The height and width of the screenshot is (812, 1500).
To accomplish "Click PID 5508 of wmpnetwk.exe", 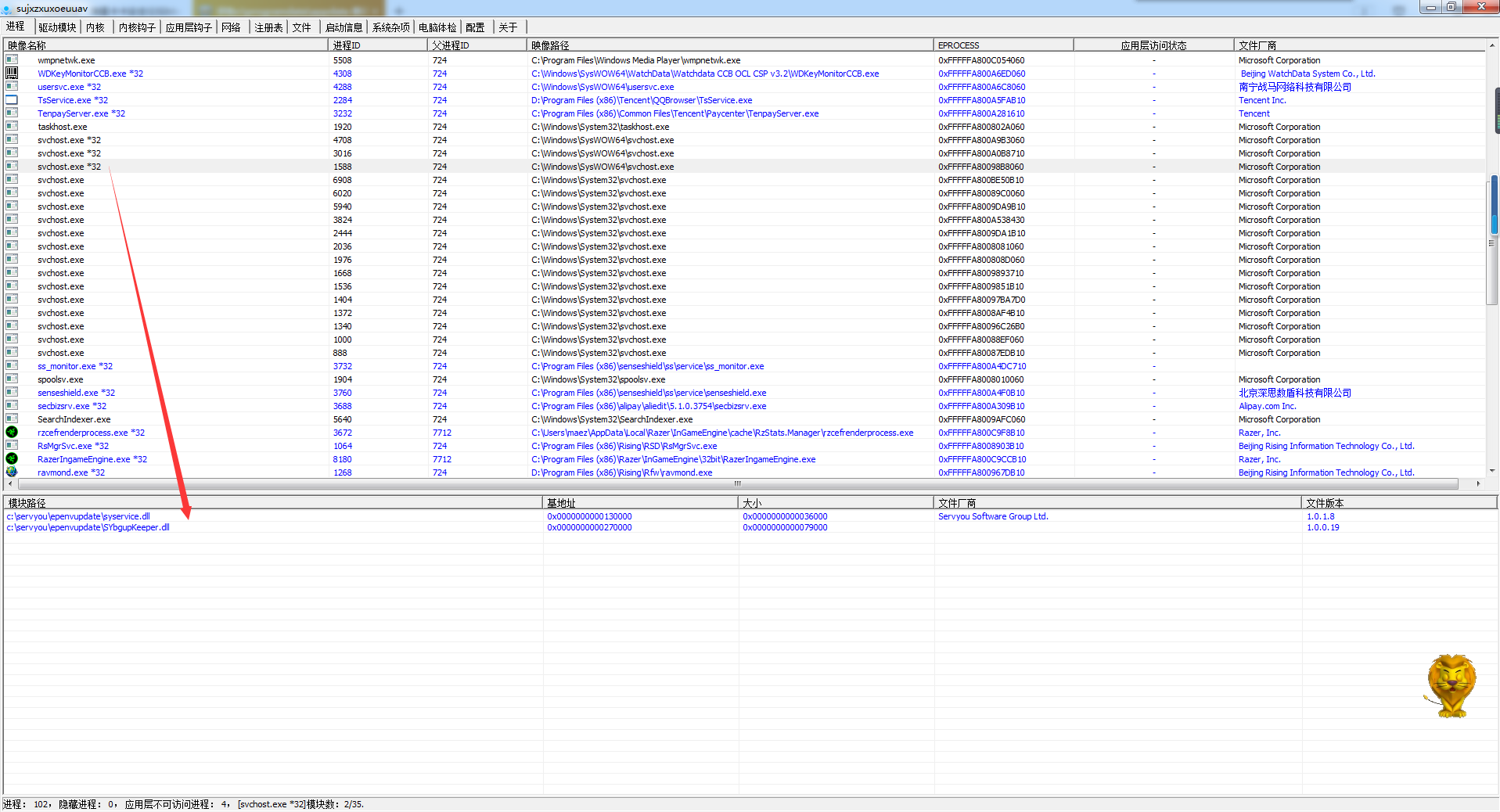I will point(343,60).
